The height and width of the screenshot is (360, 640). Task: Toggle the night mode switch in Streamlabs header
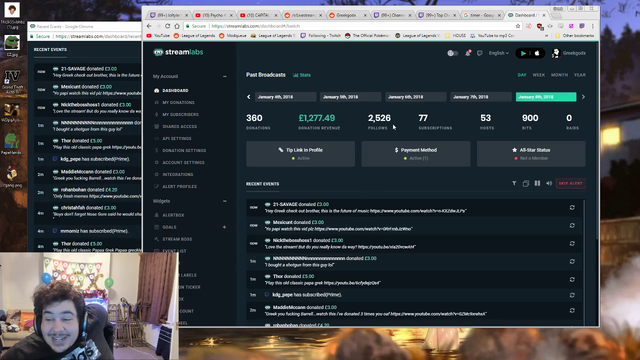pyautogui.click(x=452, y=53)
